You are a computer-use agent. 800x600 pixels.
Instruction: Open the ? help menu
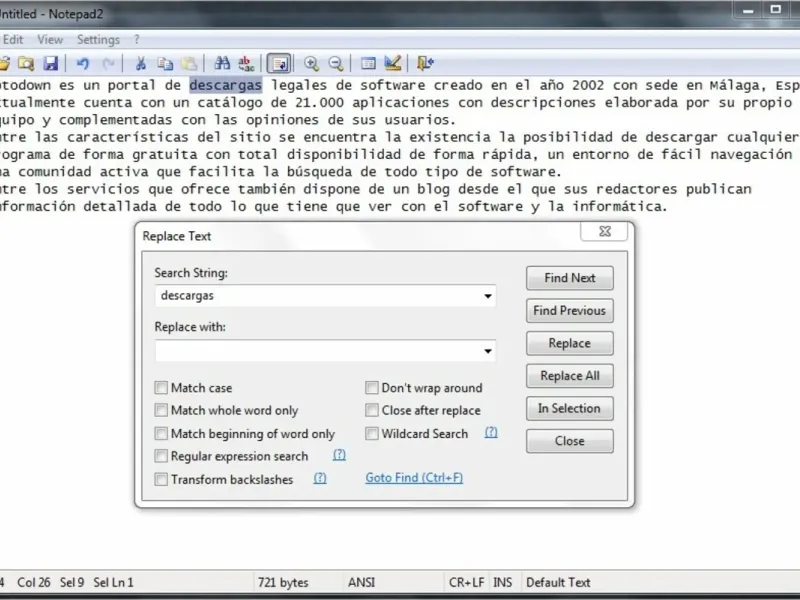point(136,40)
